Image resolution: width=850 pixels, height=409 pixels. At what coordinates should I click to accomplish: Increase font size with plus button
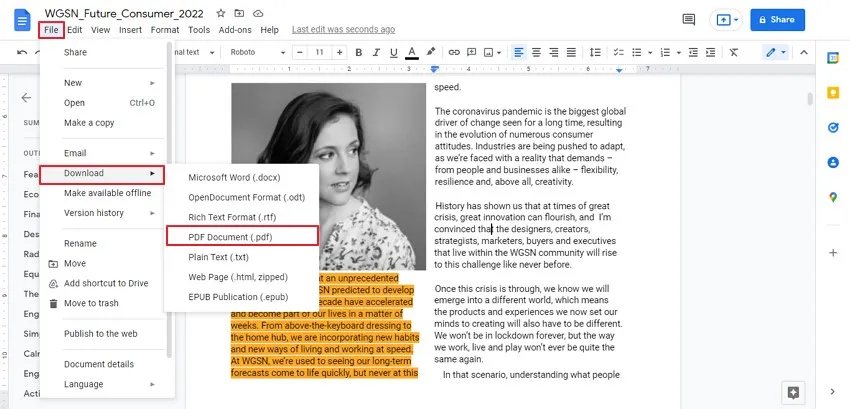340,53
